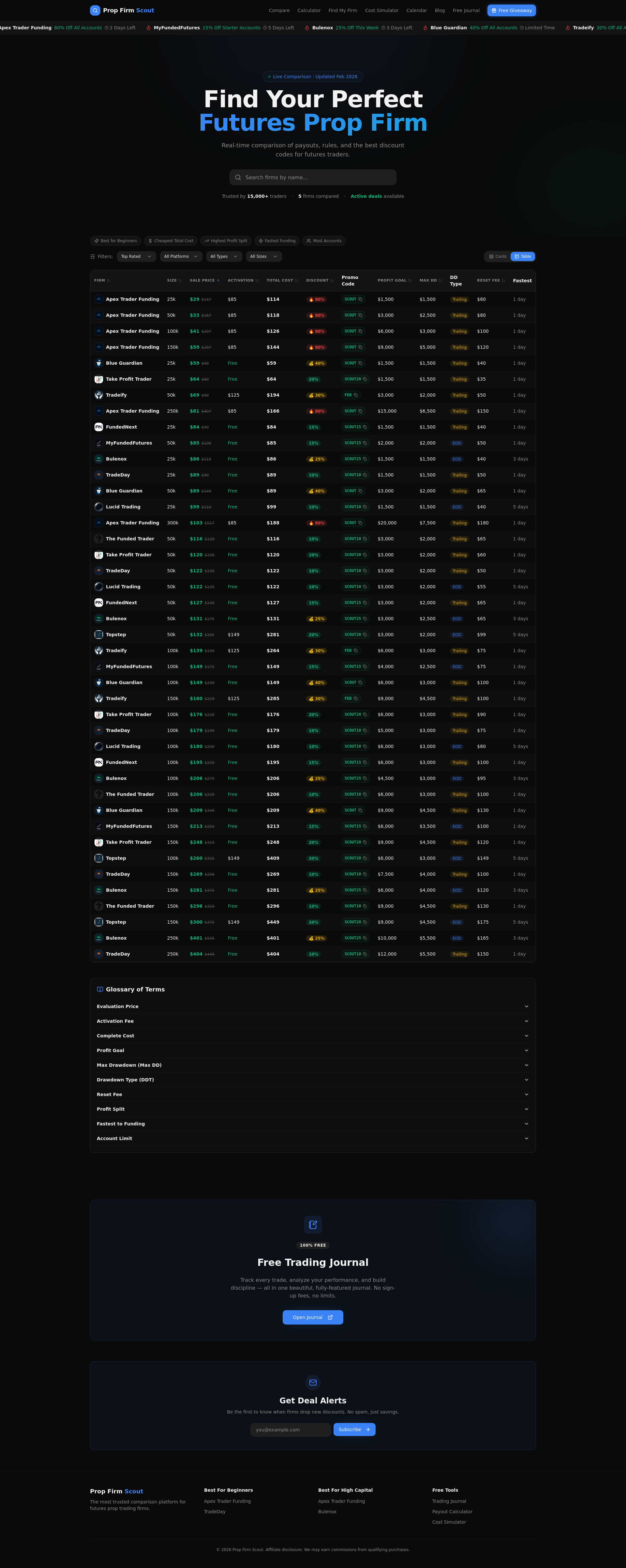Click the TradeDay 25k firm logo
The width and height of the screenshot is (626, 1568).
[99, 475]
